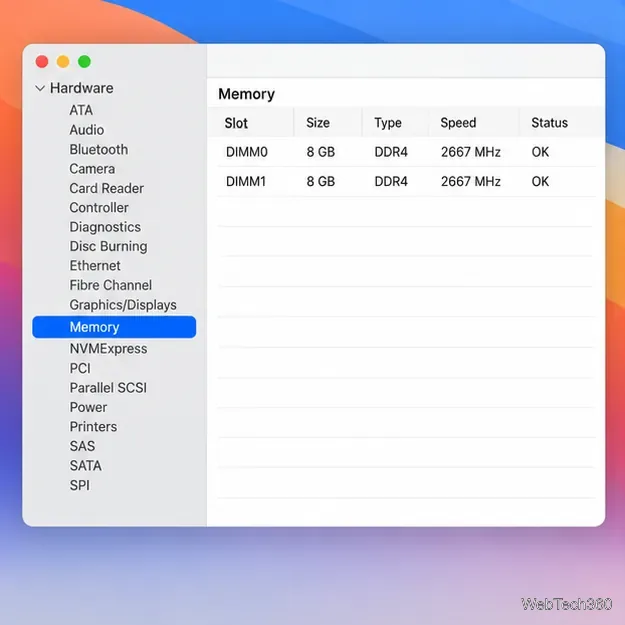Image resolution: width=625 pixels, height=625 pixels.
Task: Open SATA sidebar entry
Action: pyautogui.click(x=85, y=466)
